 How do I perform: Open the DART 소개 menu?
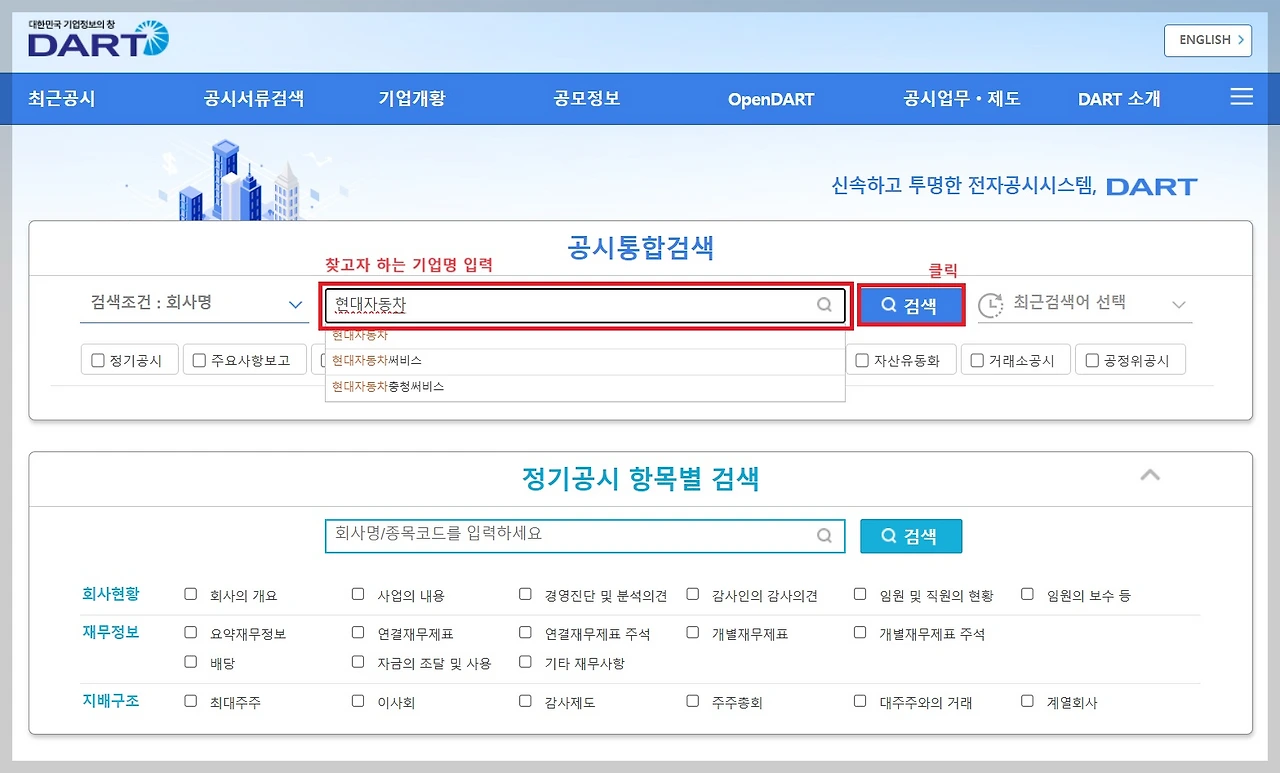click(1119, 99)
